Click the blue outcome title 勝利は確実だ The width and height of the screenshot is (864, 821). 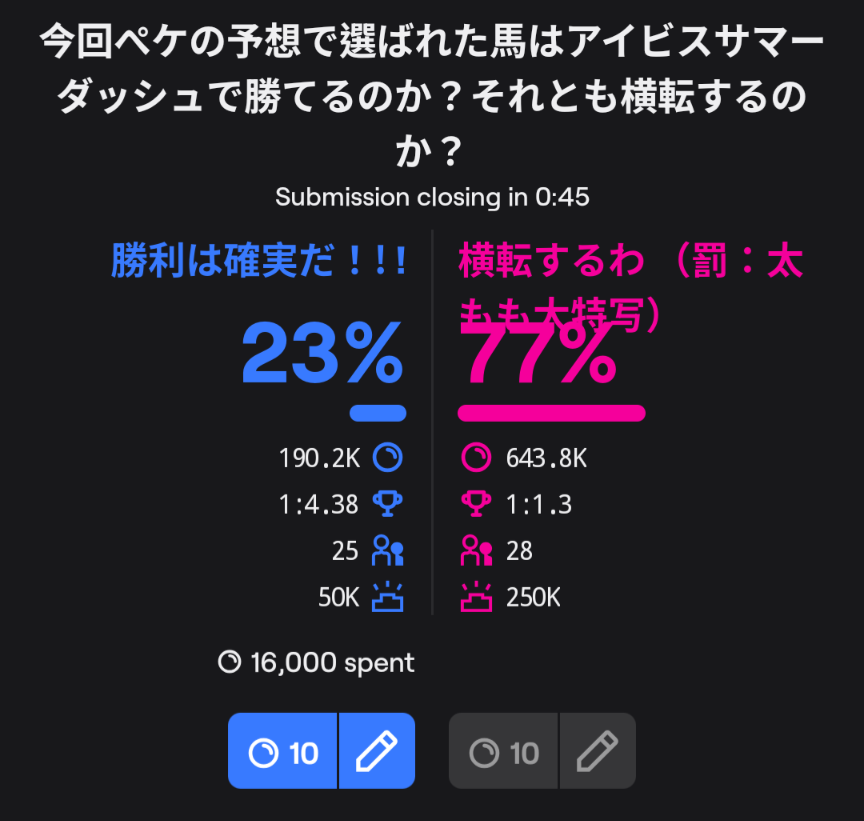[258, 261]
